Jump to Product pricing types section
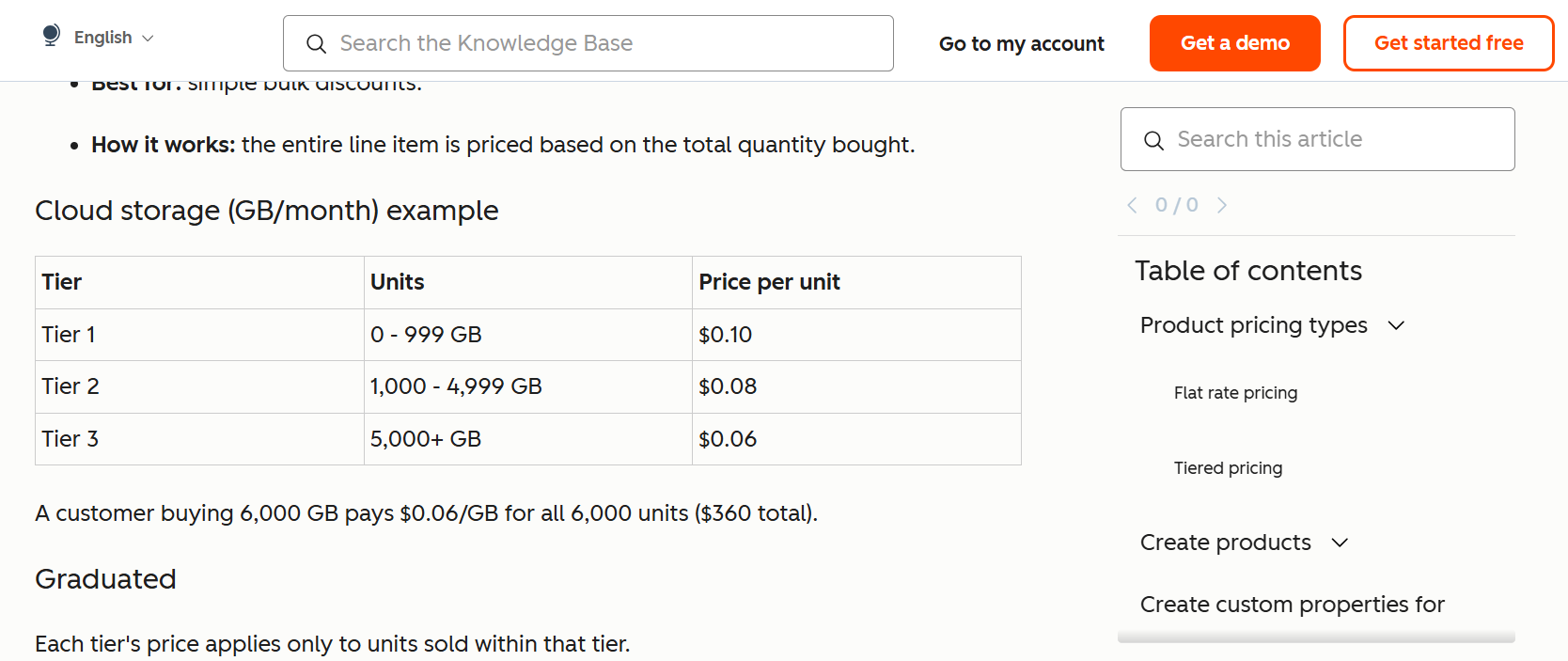Viewport: 1568px width, 661px height. tap(1253, 325)
